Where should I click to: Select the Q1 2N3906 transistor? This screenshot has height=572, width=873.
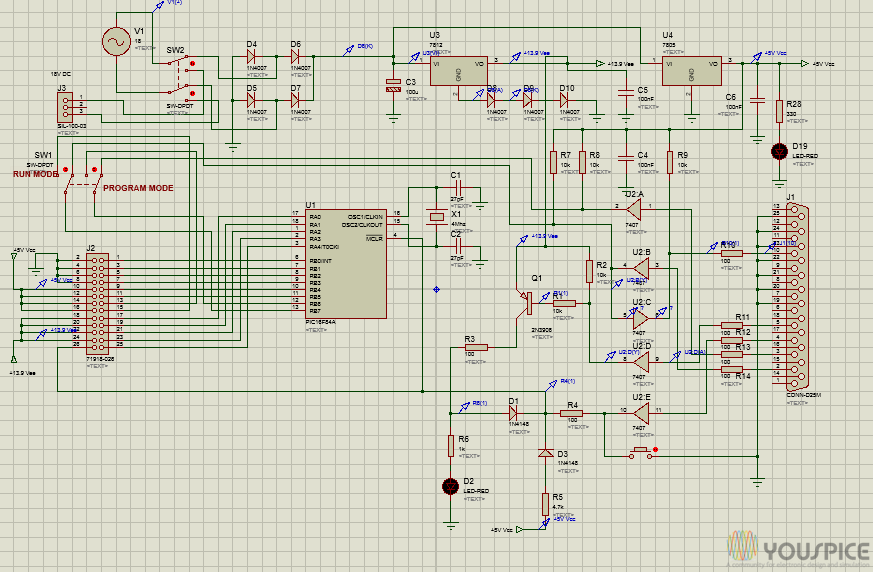click(527, 304)
